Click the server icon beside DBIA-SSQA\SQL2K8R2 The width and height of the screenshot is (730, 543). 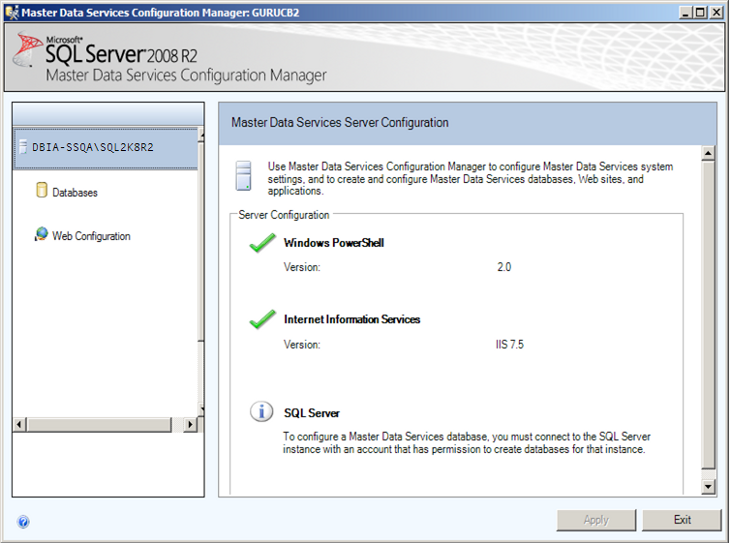tap(22, 147)
